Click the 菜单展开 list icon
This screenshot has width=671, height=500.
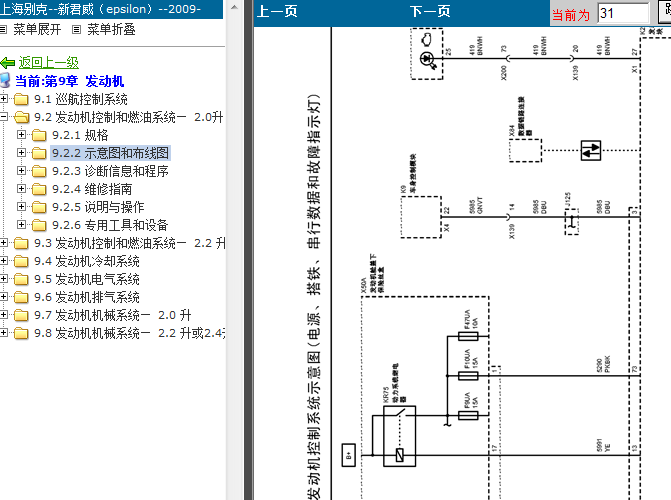[x=3, y=30]
